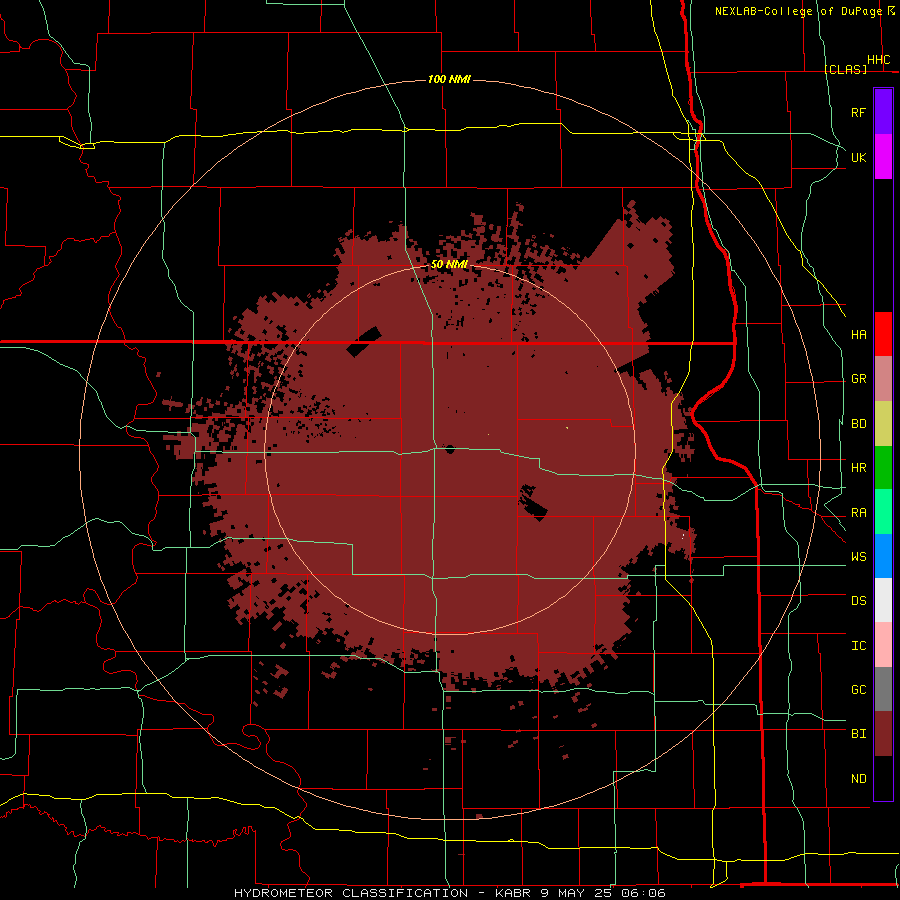Click the UK magenta legend swatch

pyautogui.click(x=883, y=157)
